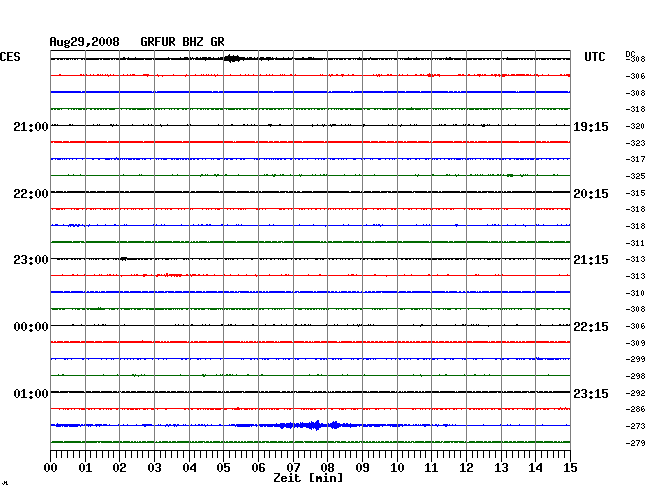Select DC offset value -315
Screen dimensions: 650x494
click(x=635, y=193)
